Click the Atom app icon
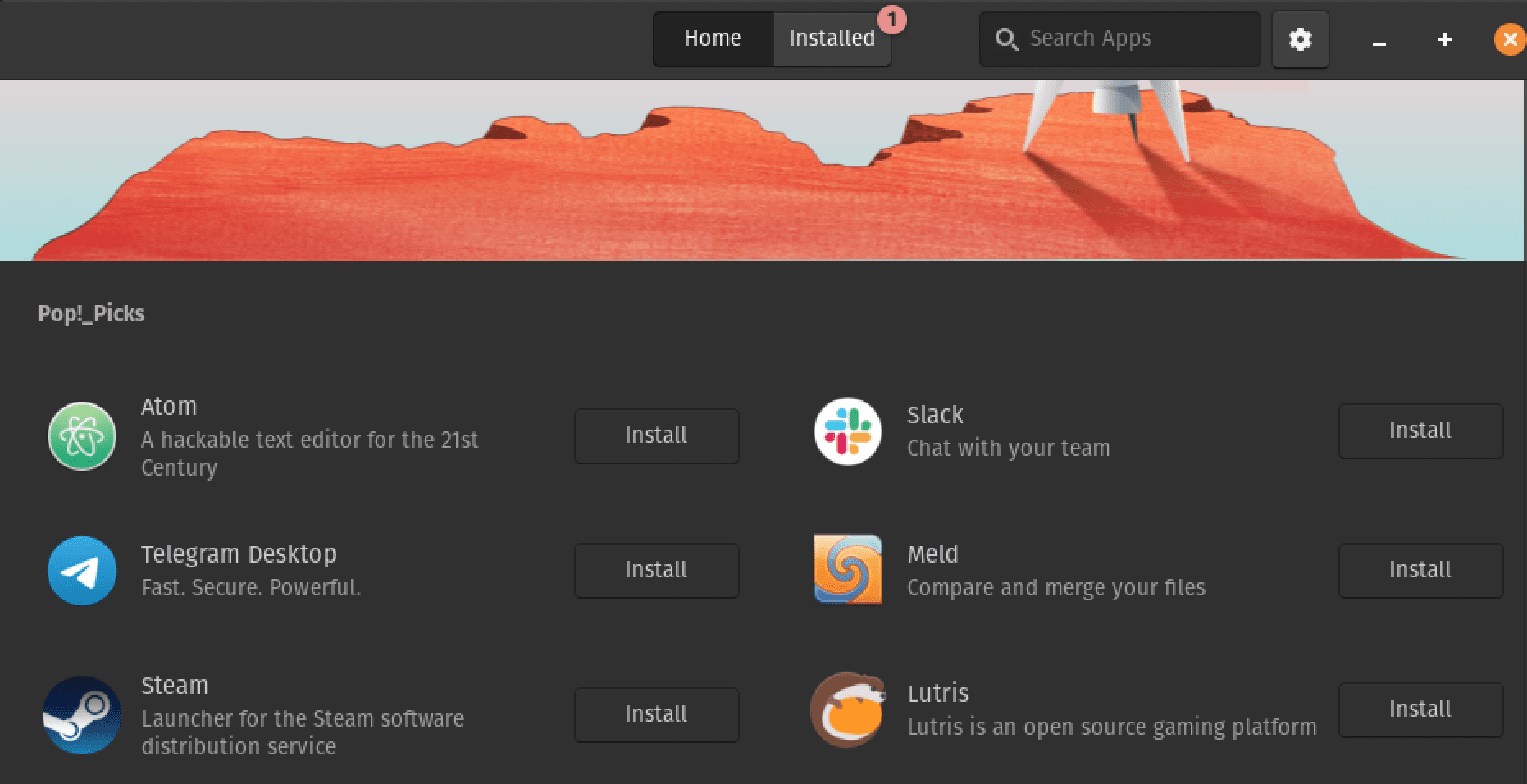The width and height of the screenshot is (1527, 784). tap(81, 436)
